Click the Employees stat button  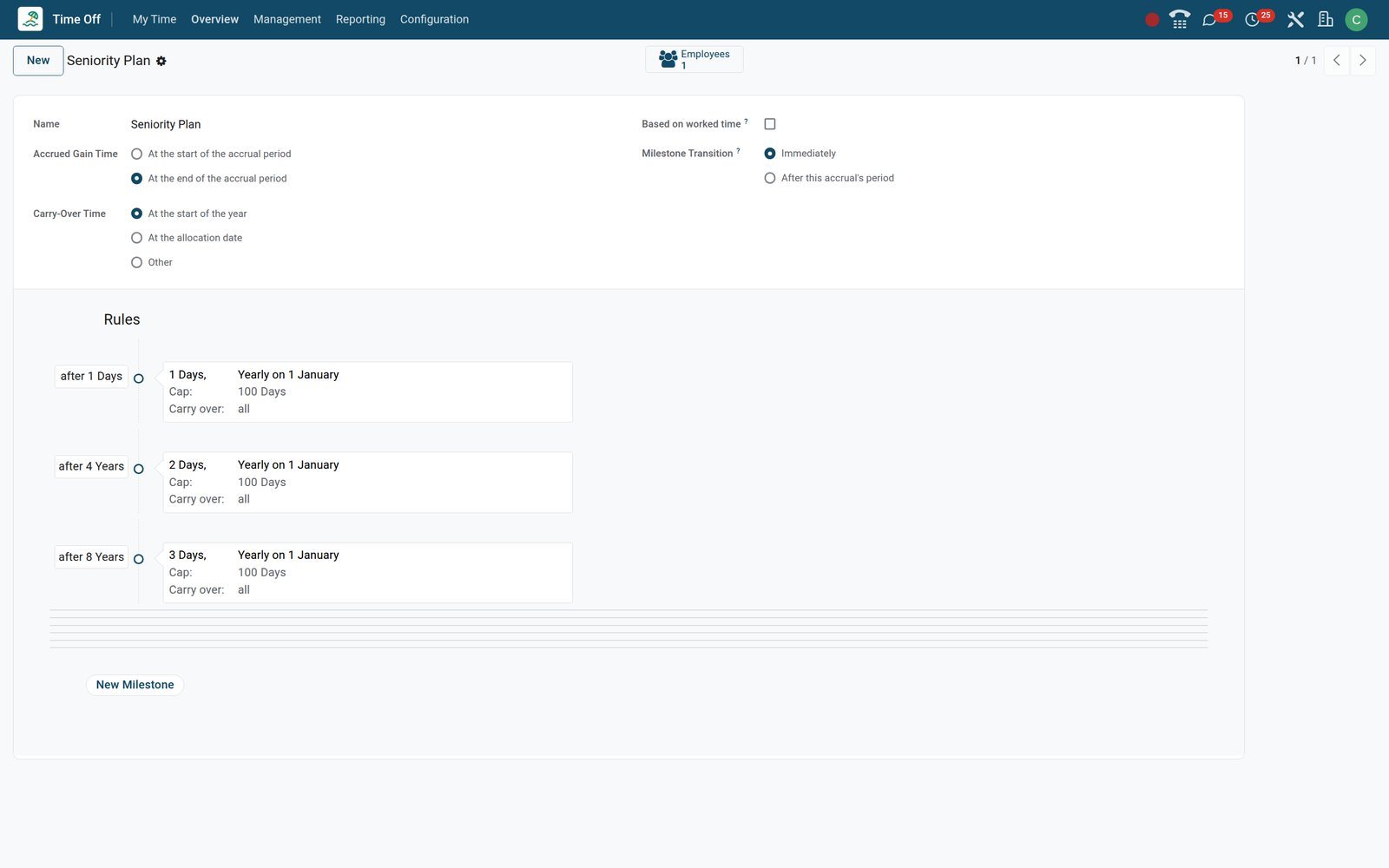point(694,59)
